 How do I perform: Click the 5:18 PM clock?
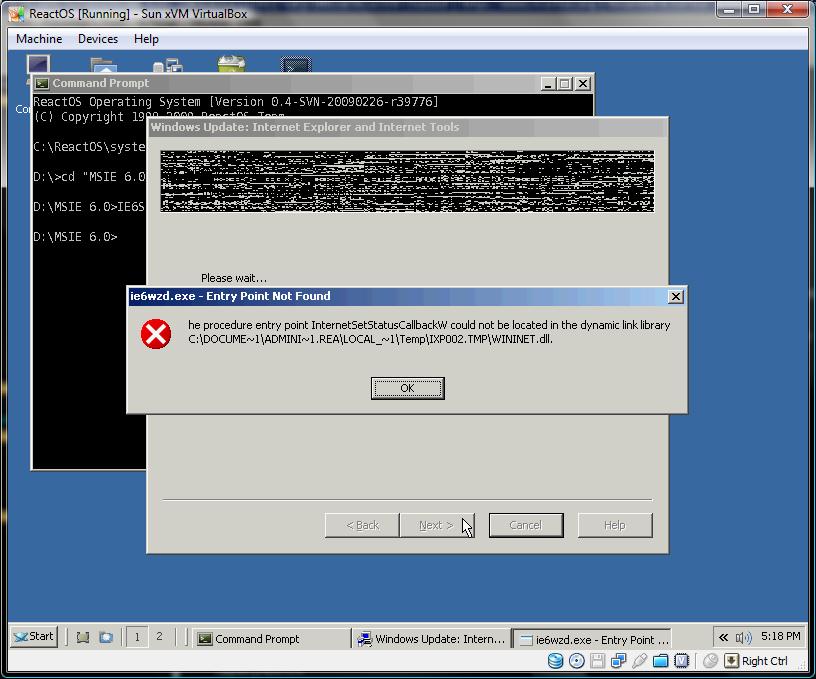[x=780, y=636]
